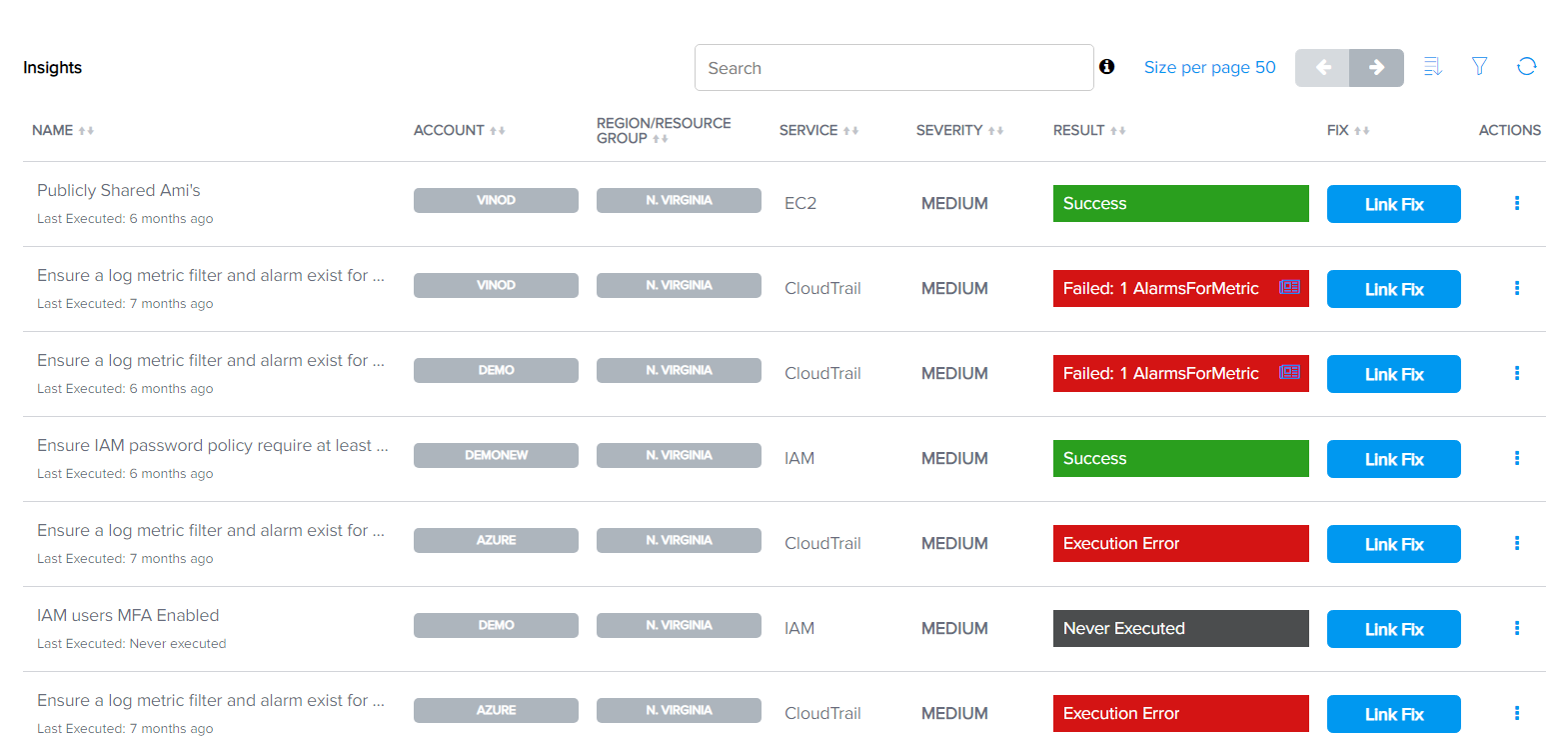Click Link Fix for IAM users MFA Enabled
This screenshot has width=1568, height=744.
[1394, 629]
